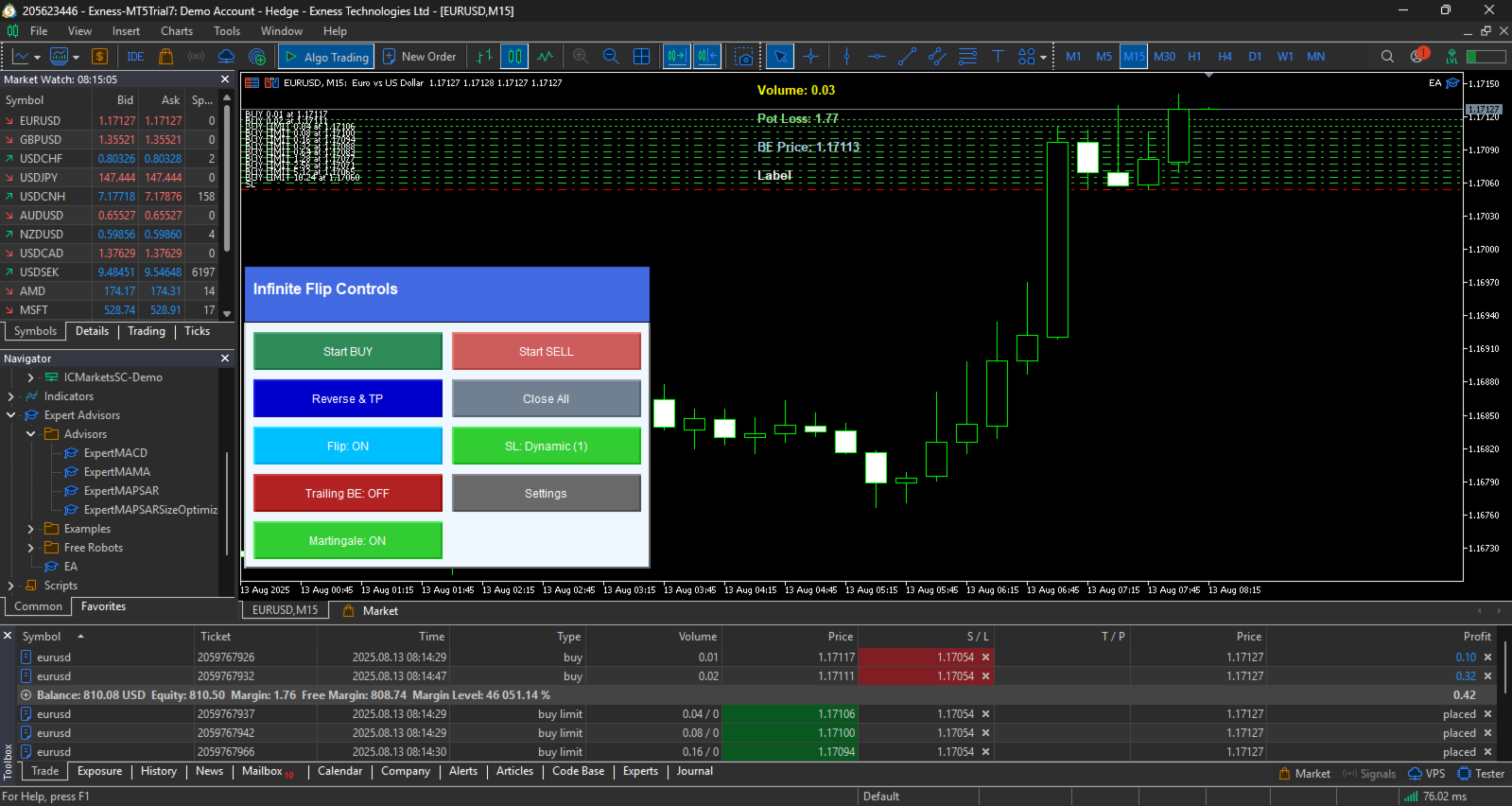The image size is (1512, 806).
Task: Switch chart to line chart icon
Action: point(546,57)
